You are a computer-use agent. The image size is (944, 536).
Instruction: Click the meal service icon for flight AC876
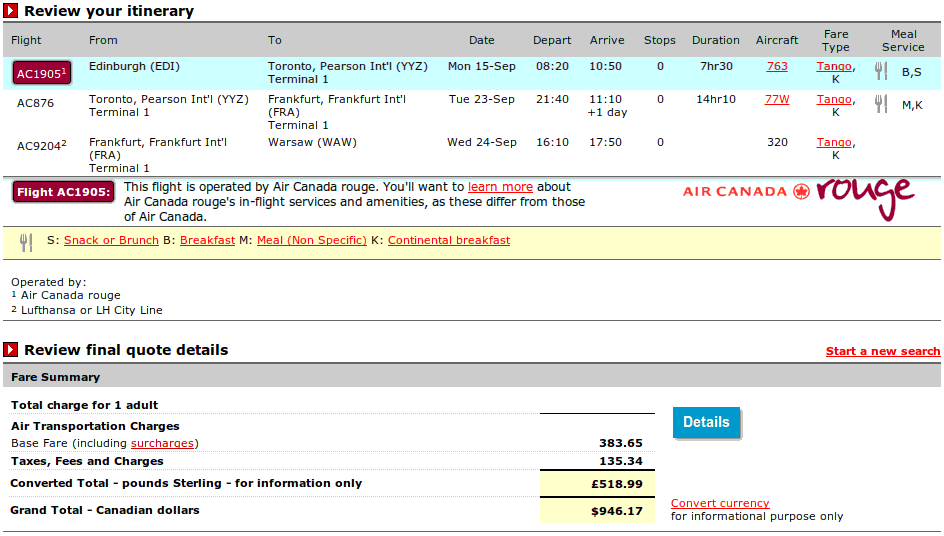point(881,104)
